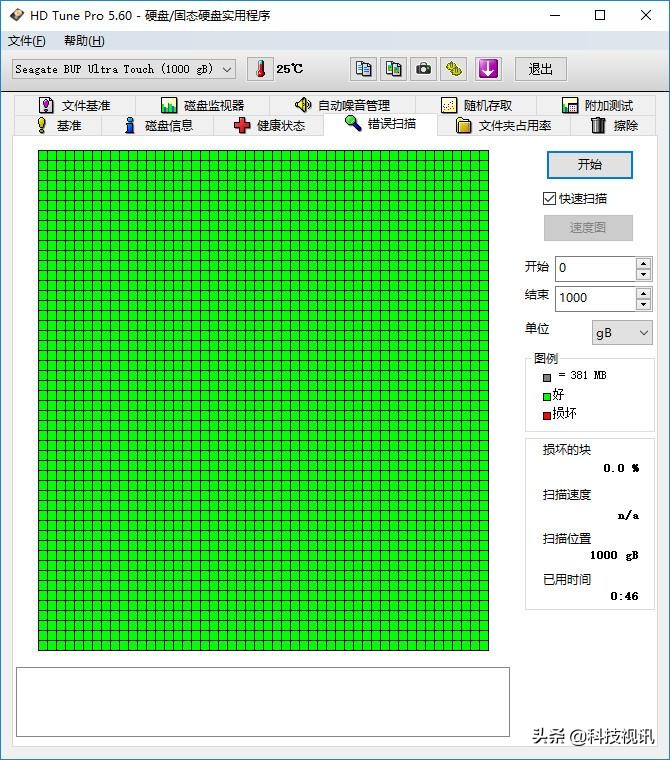Click the 速度图 button
Screen dimensions: 670x760
pos(588,228)
